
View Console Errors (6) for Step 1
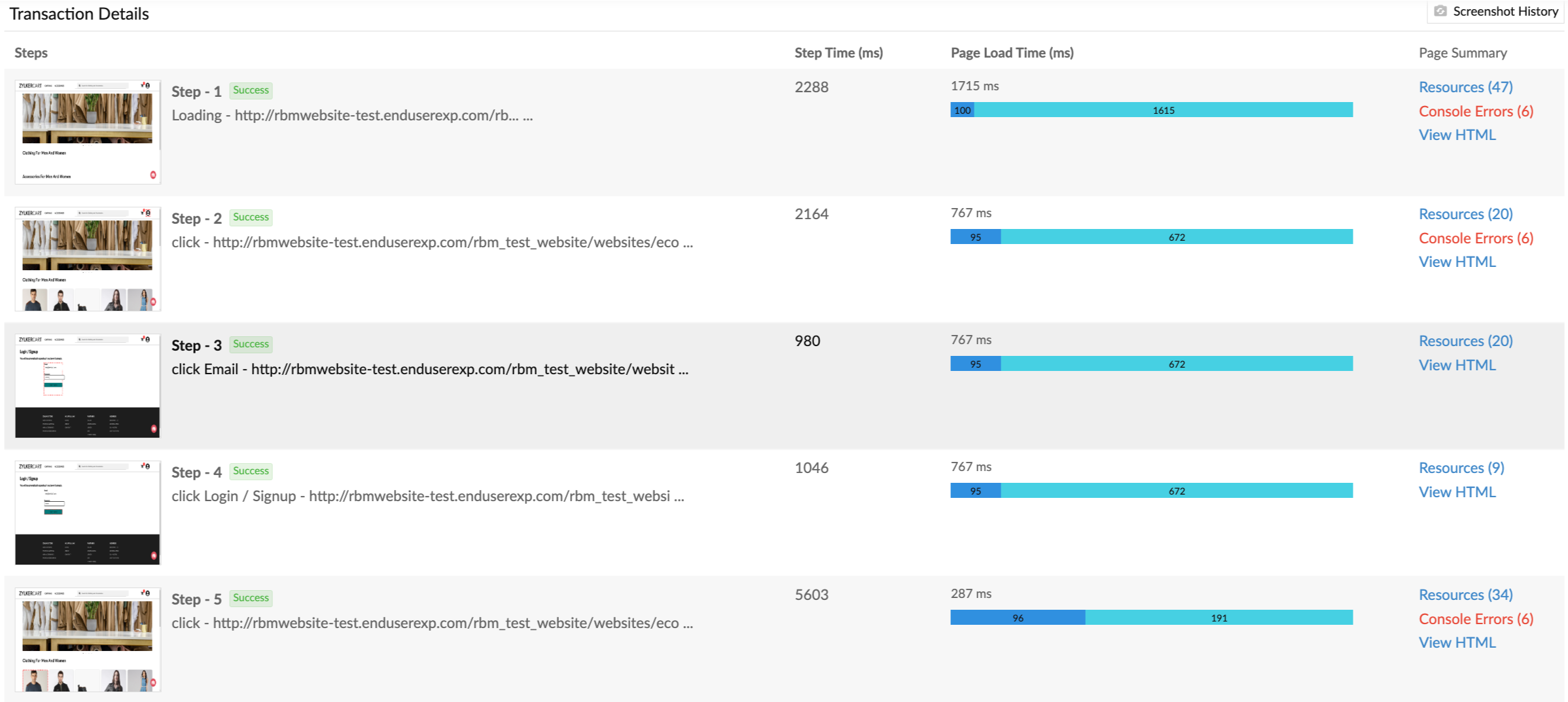(x=1476, y=111)
